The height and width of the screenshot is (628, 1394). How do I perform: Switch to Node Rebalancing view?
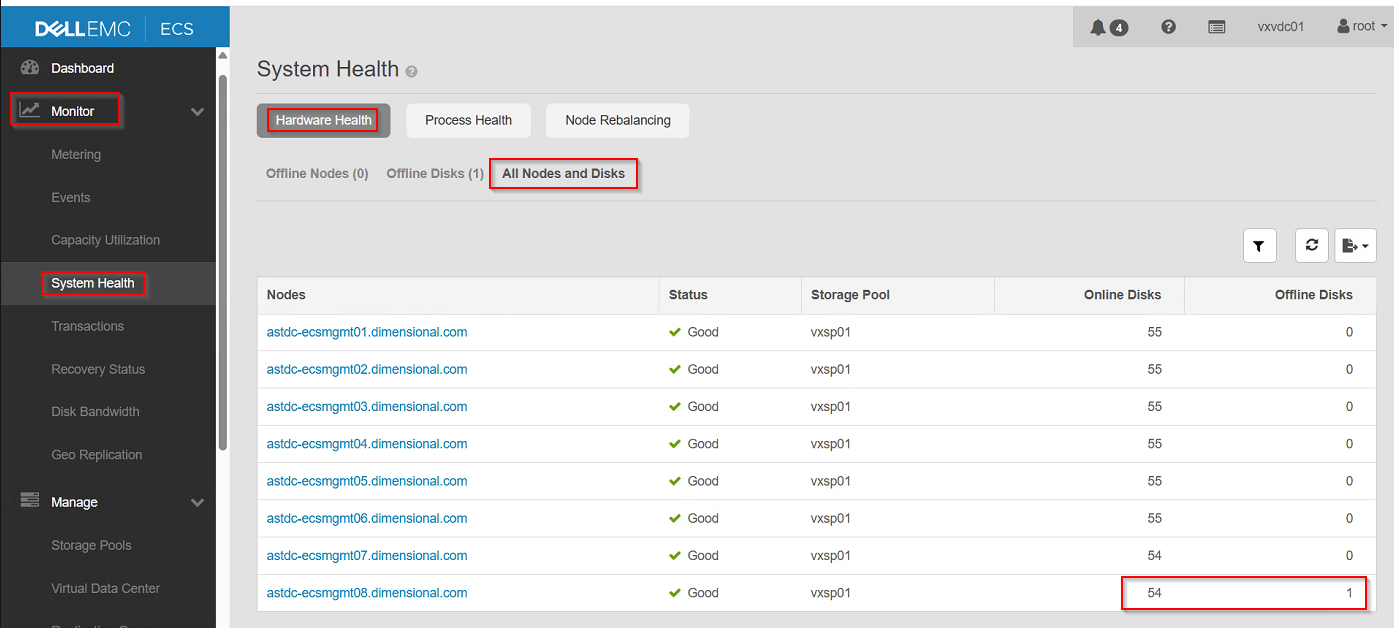[x=617, y=120]
